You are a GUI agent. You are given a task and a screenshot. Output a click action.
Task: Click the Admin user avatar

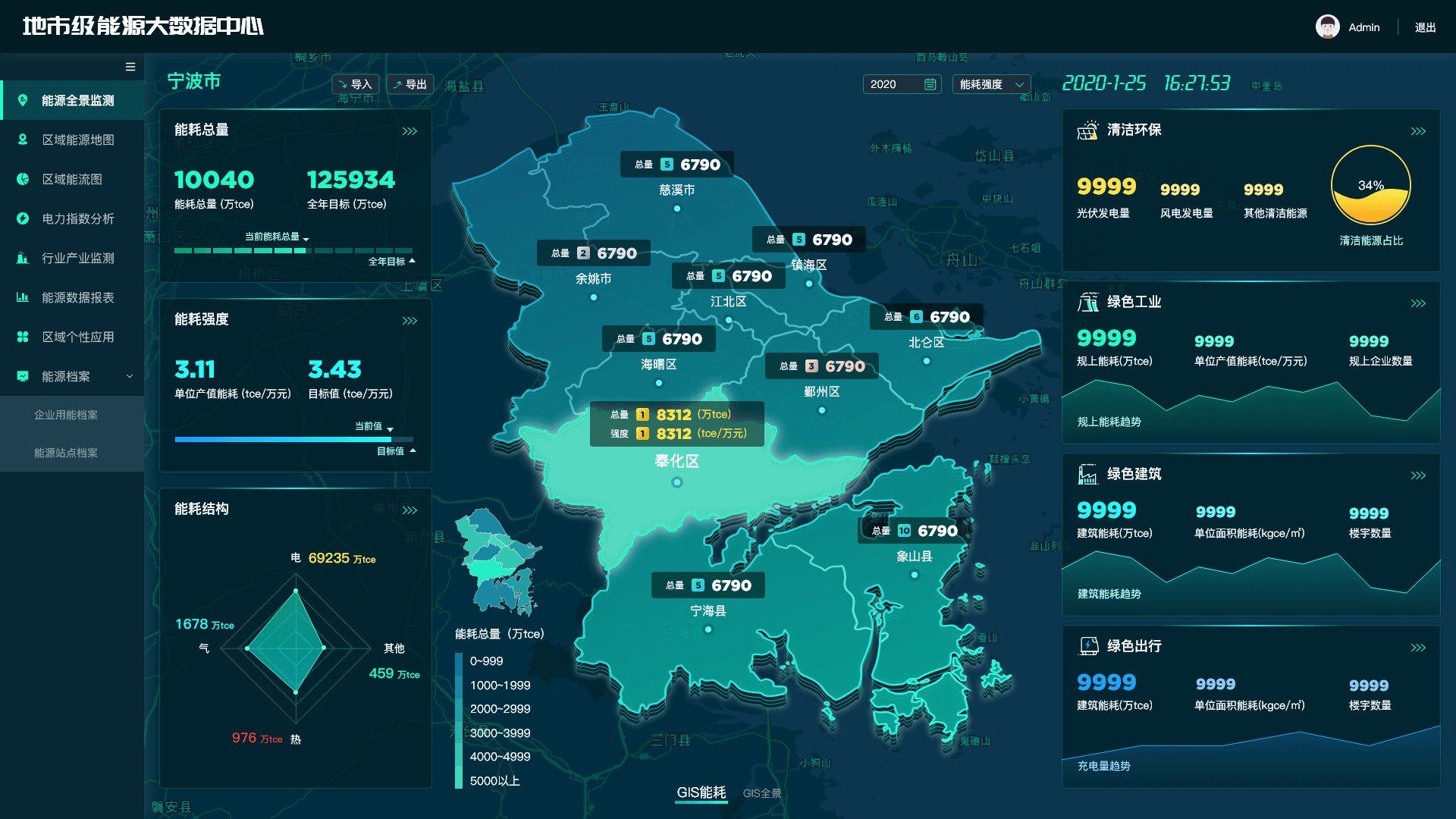(x=1327, y=27)
